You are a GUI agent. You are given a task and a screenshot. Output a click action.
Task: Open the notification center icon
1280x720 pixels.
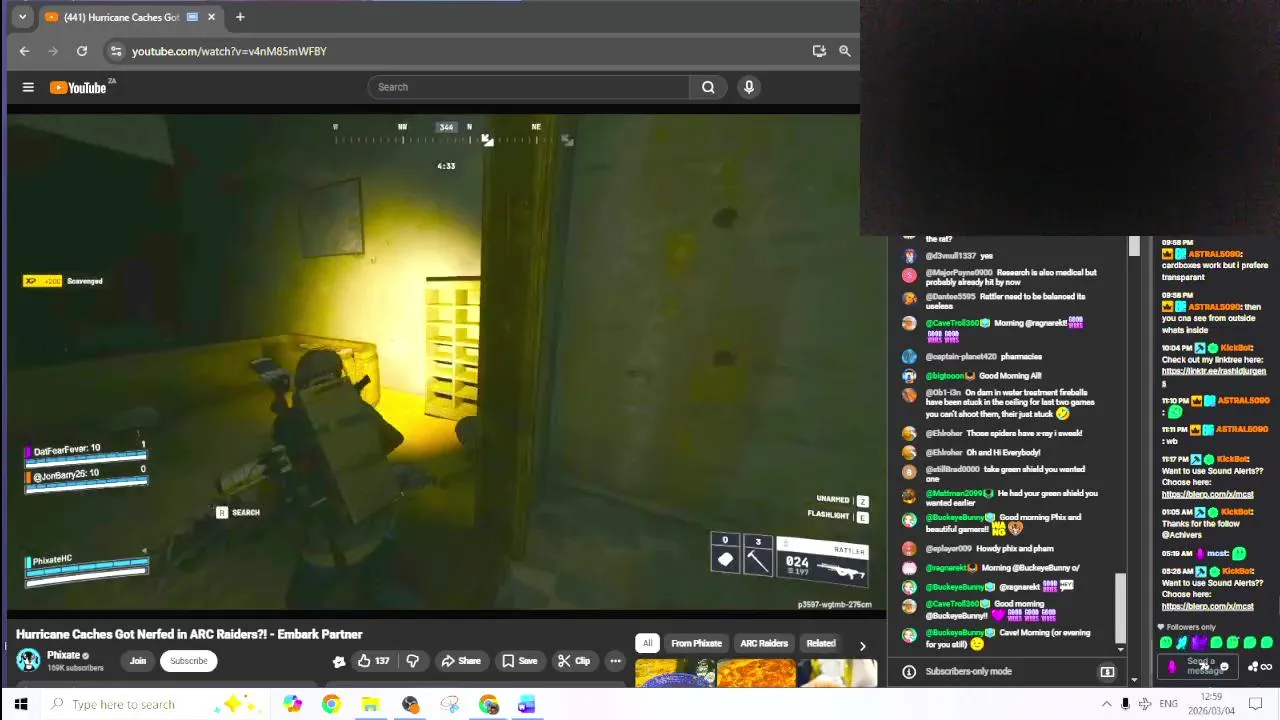(x=1256, y=704)
